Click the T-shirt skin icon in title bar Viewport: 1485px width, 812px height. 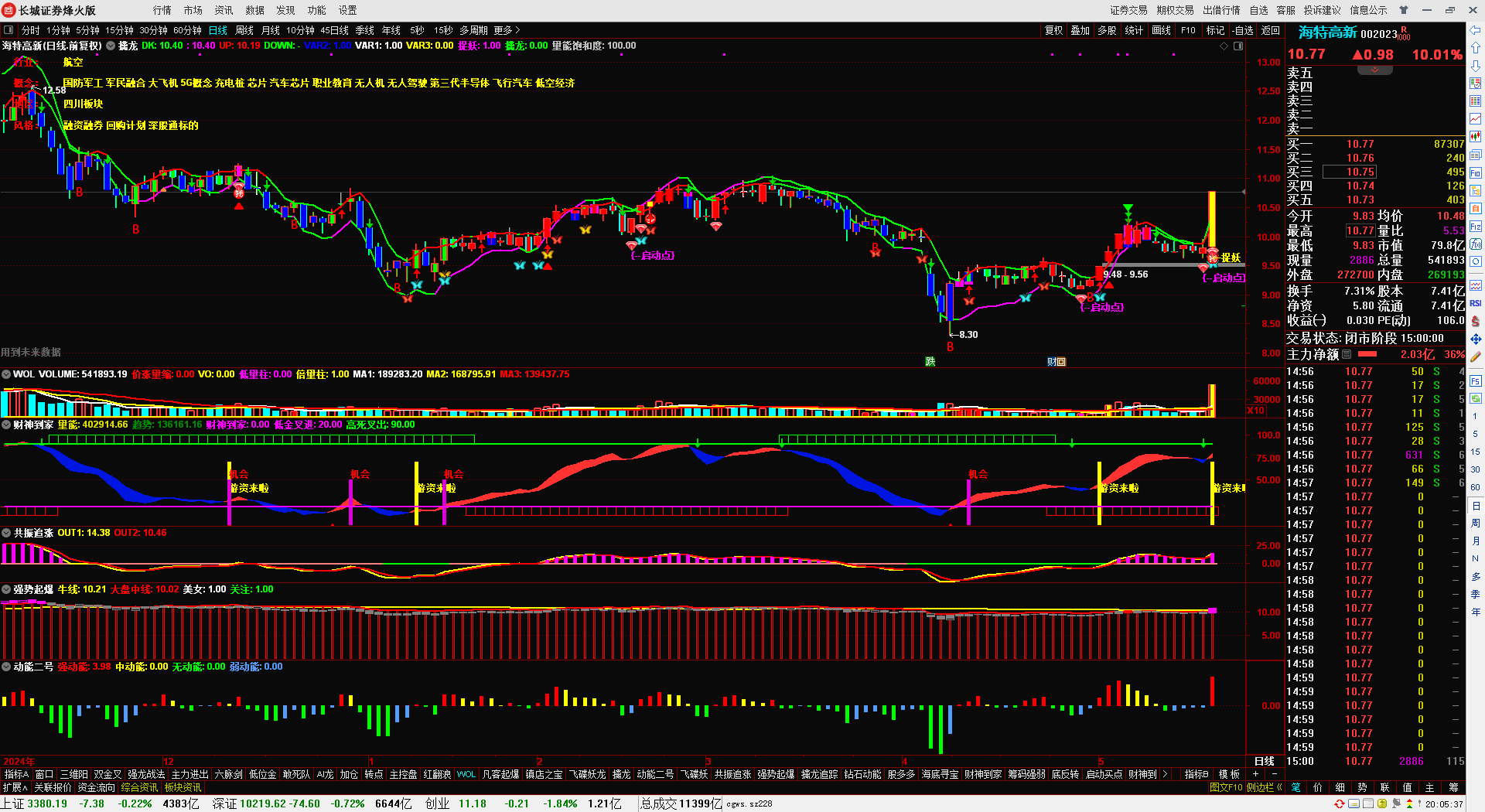click(1404, 10)
